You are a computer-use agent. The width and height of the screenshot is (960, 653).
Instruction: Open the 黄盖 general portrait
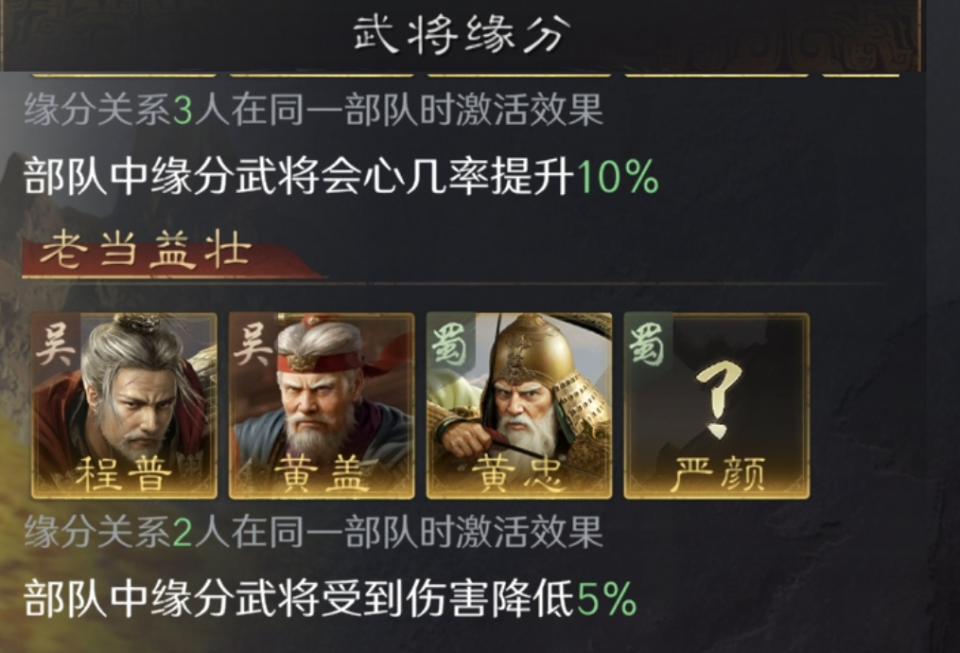click(x=321, y=406)
